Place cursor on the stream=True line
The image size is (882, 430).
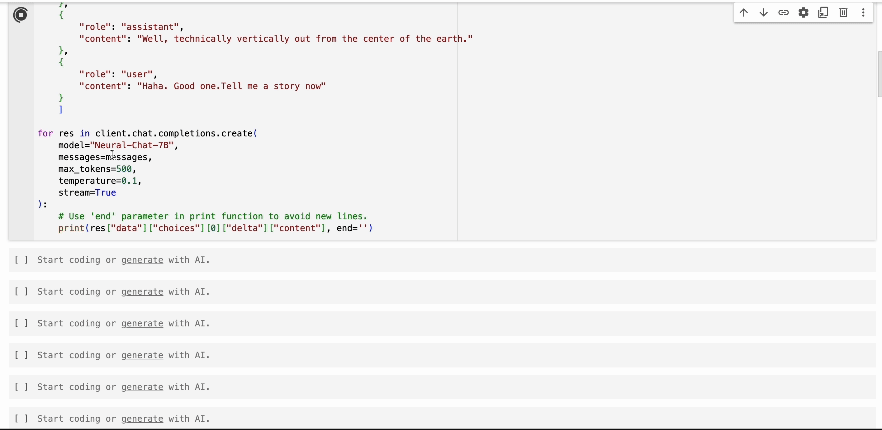(87, 193)
